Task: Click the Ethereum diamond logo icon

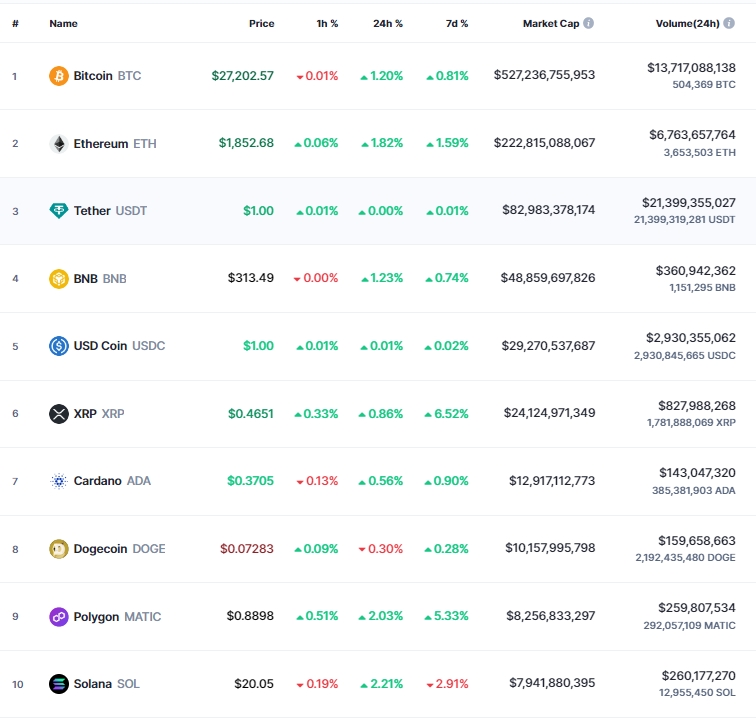Action: [59, 143]
